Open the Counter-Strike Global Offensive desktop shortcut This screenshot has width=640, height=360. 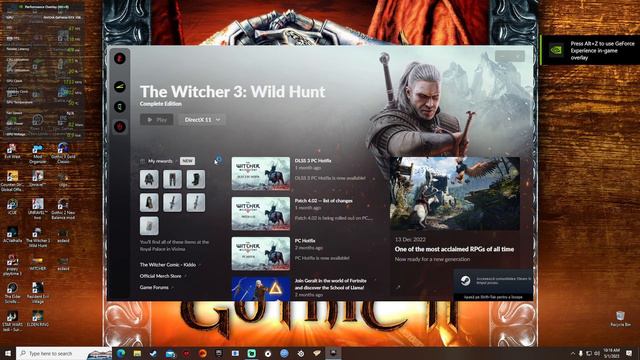point(12,180)
